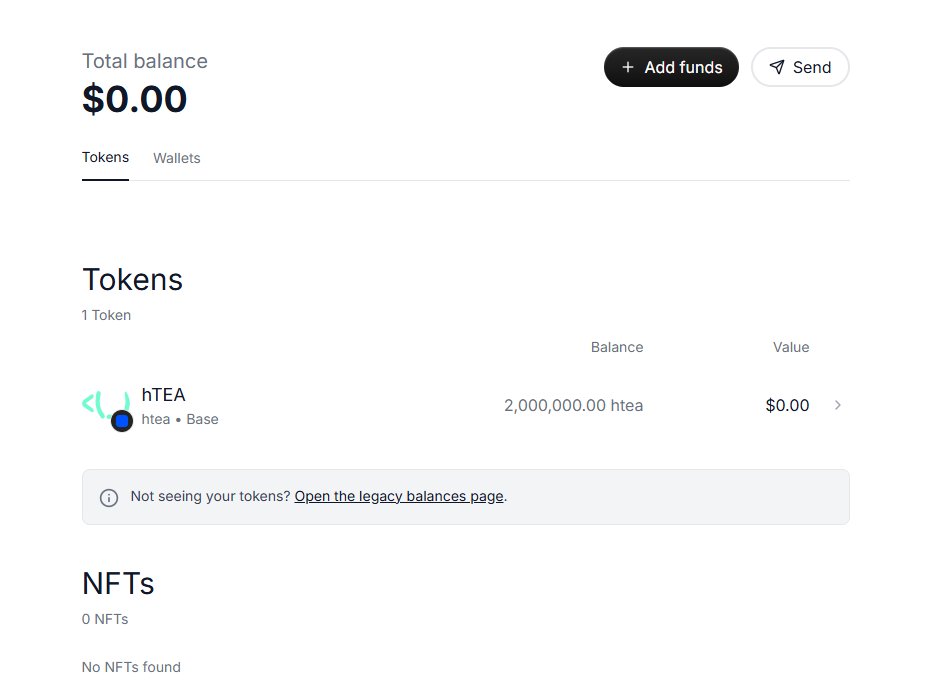The image size is (950, 691).
Task: Click the blue Base network badge
Action: tap(122, 420)
